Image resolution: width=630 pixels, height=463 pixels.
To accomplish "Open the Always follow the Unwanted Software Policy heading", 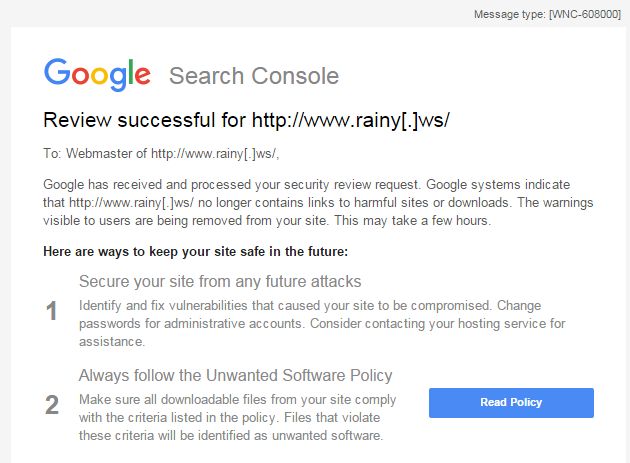I will tap(235, 375).
